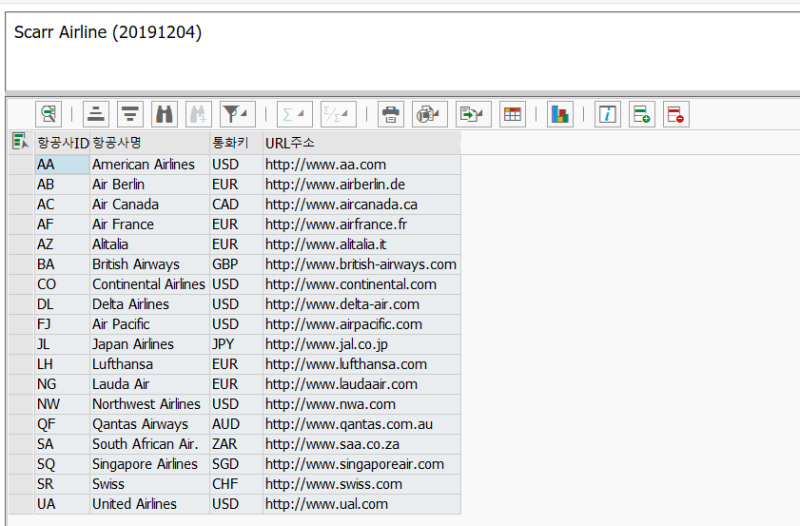The height and width of the screenshot is (526, 800).
Task: Select the American Airlines name cell
Action: coord(149,164)
